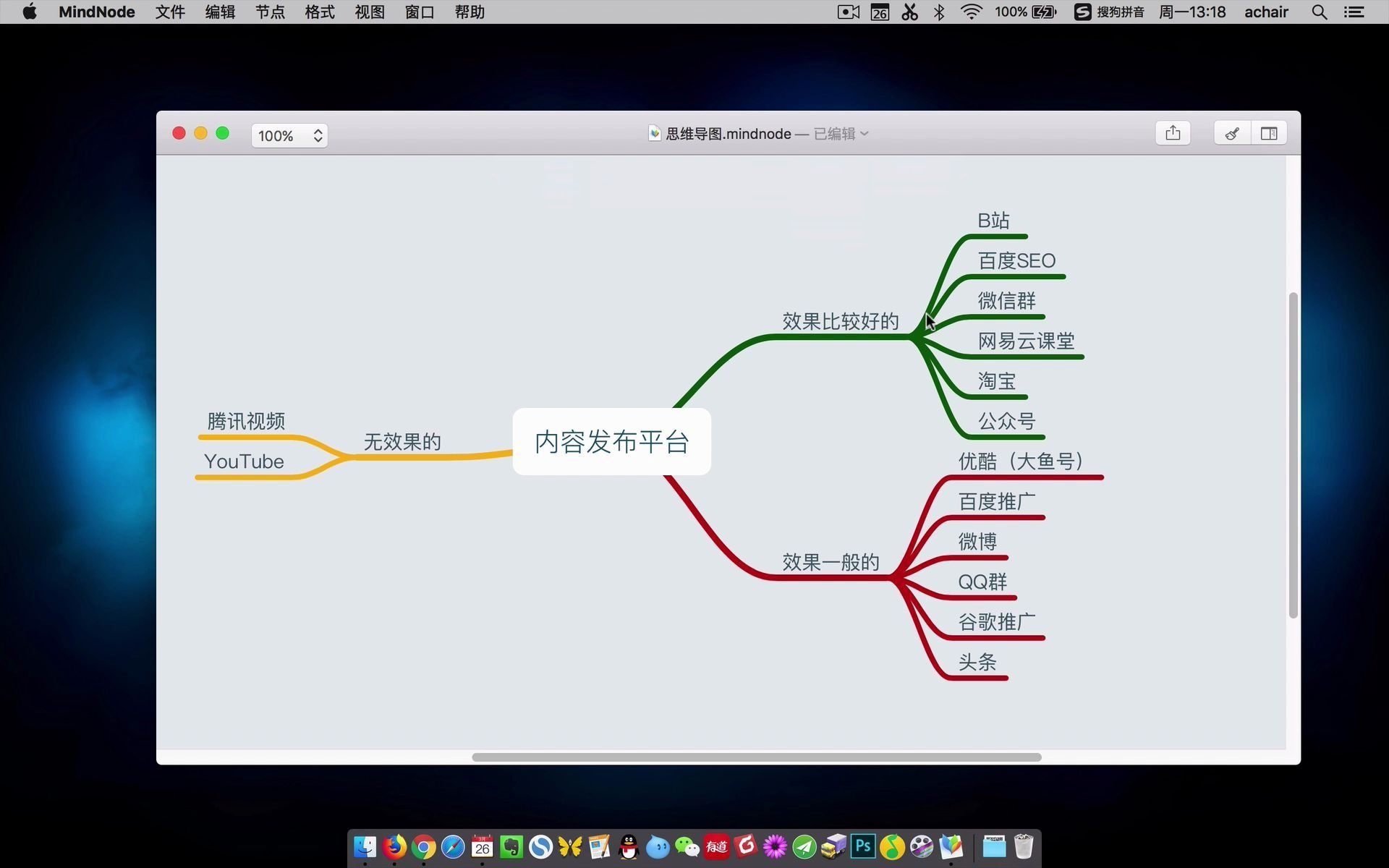Open the Notification Center icon
Image resolution: width=1389 pixels, height=868 pixels.
(1354, 12)
